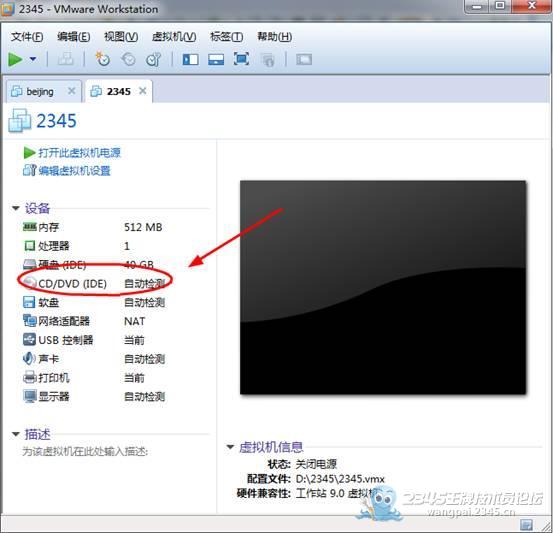Close the 2345 tab

click(142, 91)
